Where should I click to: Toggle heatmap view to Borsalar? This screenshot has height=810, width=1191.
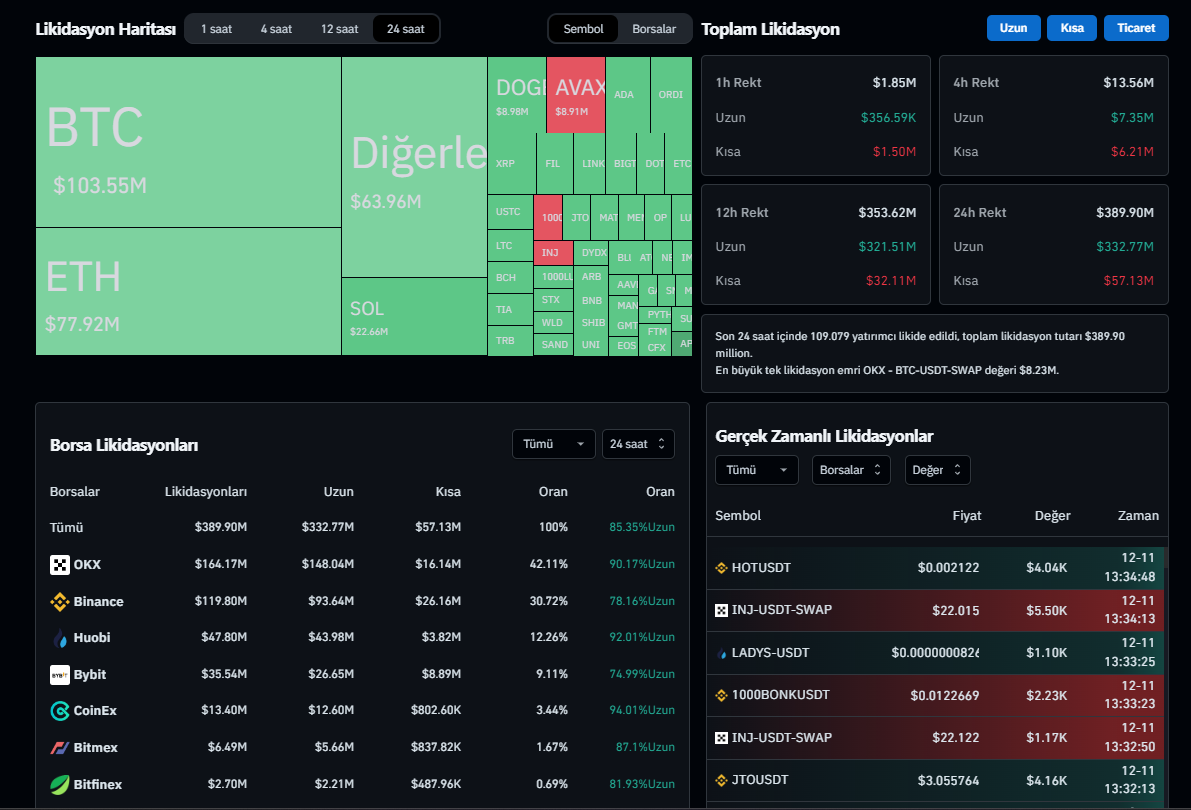pos(654,29)
